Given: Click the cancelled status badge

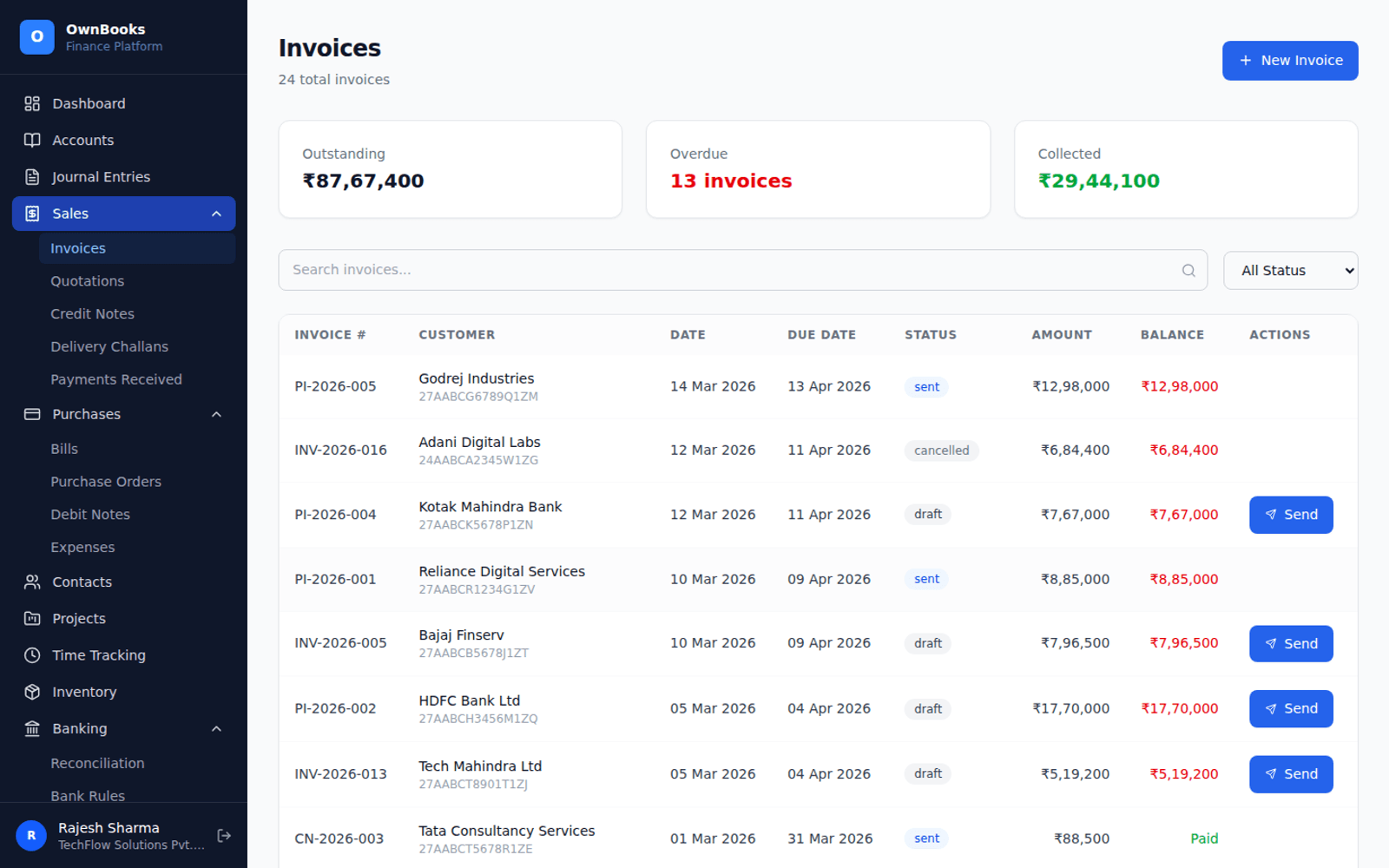Looking at the screenshot, I should click(941, 450).
